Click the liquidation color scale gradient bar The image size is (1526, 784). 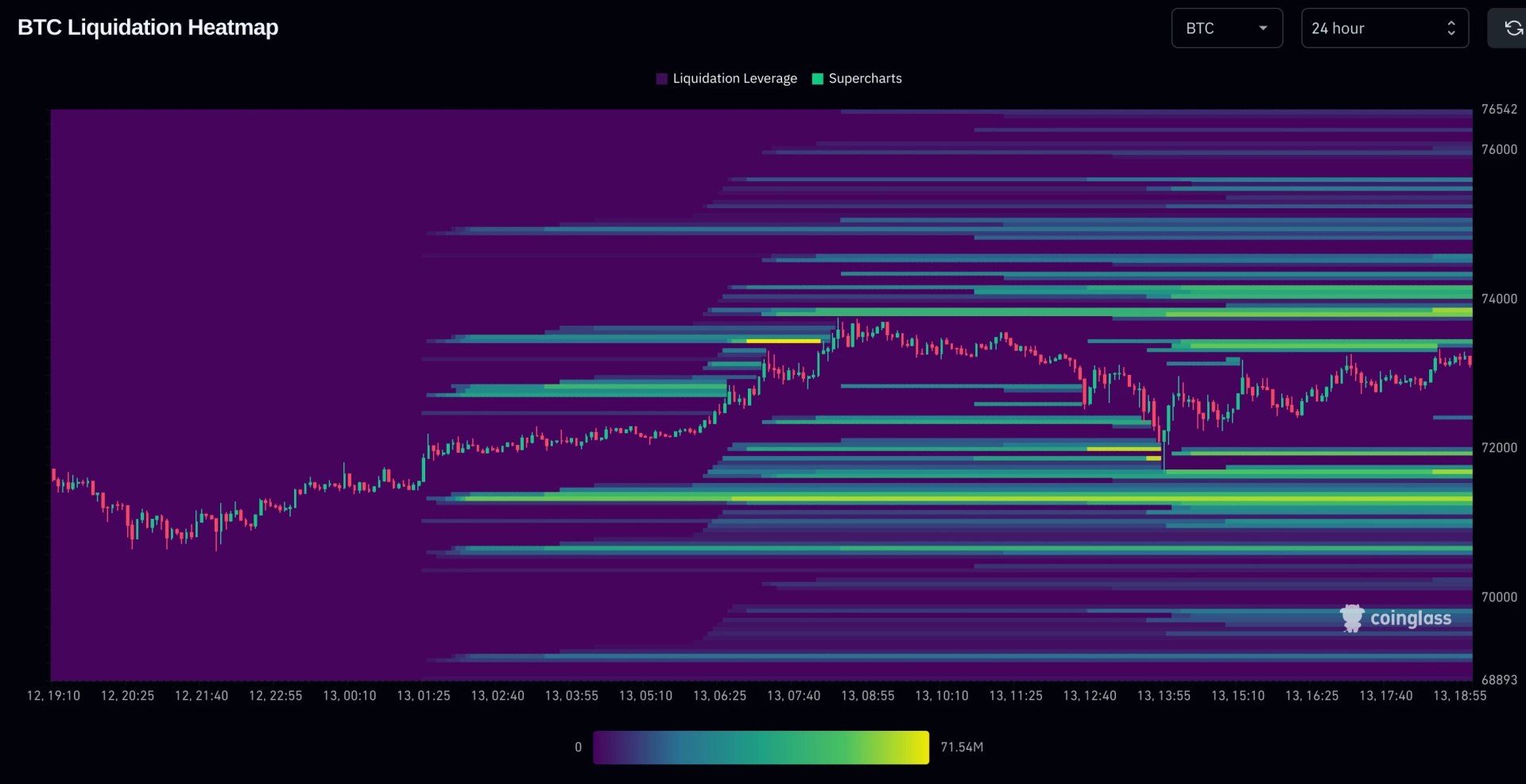(761, 747)
